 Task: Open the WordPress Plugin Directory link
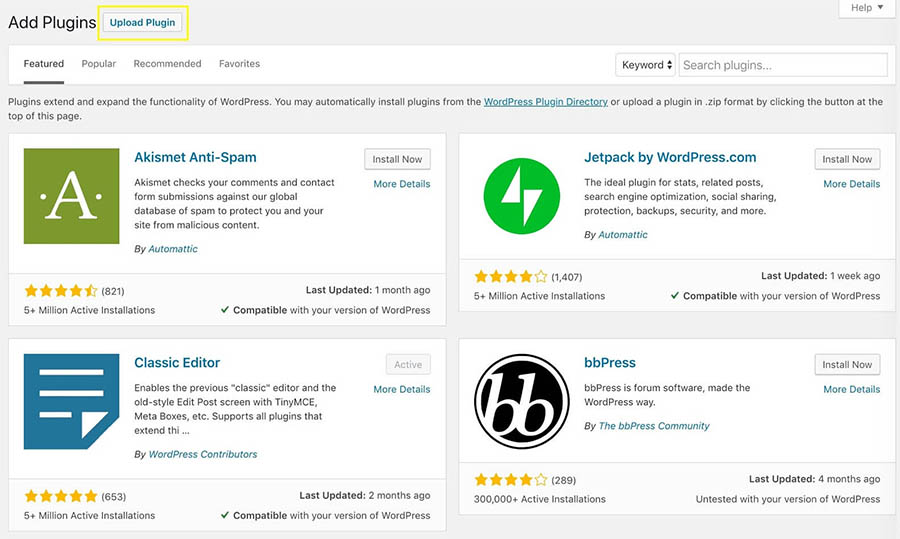click(546, 102)
